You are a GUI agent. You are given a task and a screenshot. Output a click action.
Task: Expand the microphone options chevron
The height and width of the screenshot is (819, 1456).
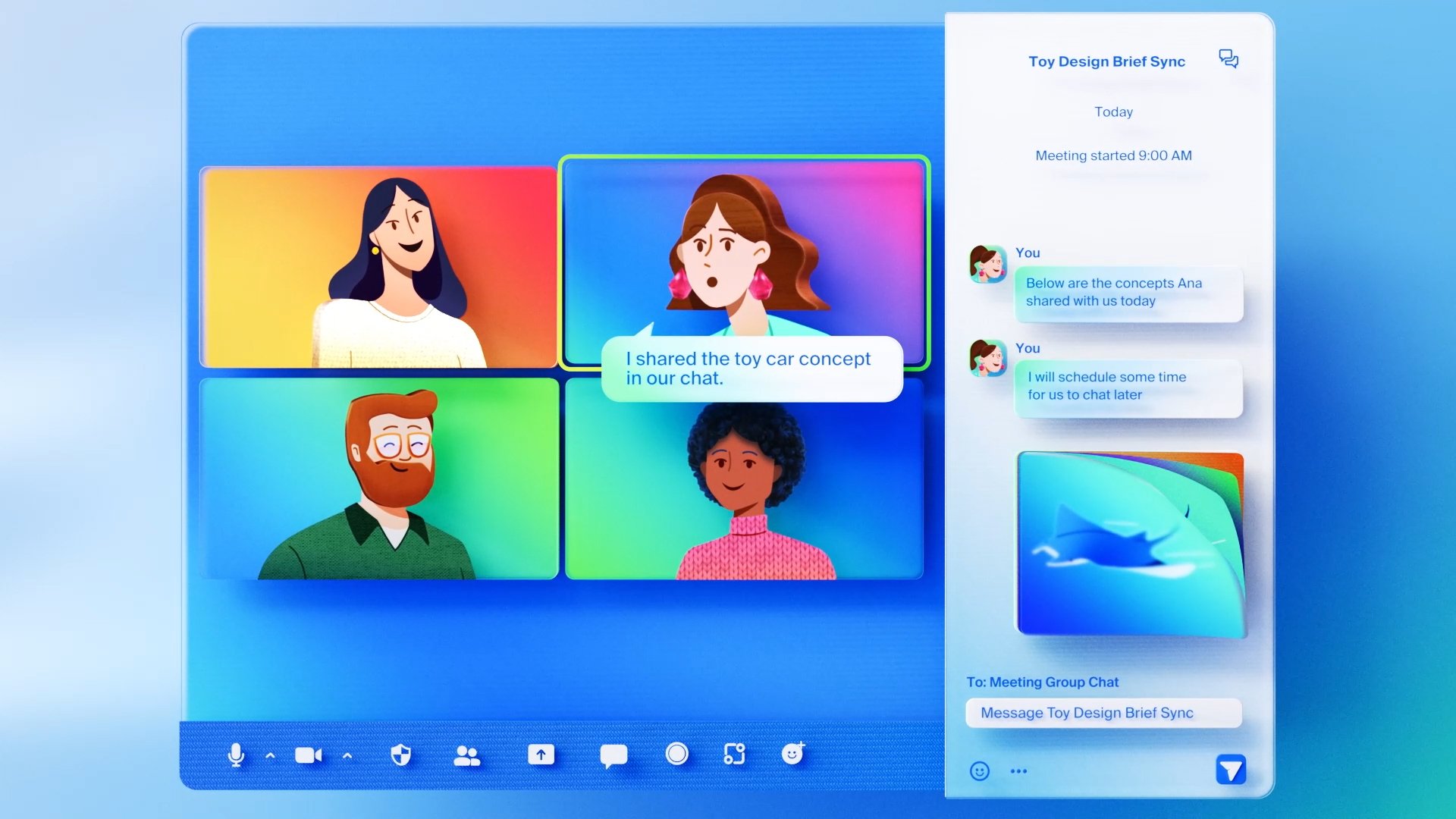point(270,755)
